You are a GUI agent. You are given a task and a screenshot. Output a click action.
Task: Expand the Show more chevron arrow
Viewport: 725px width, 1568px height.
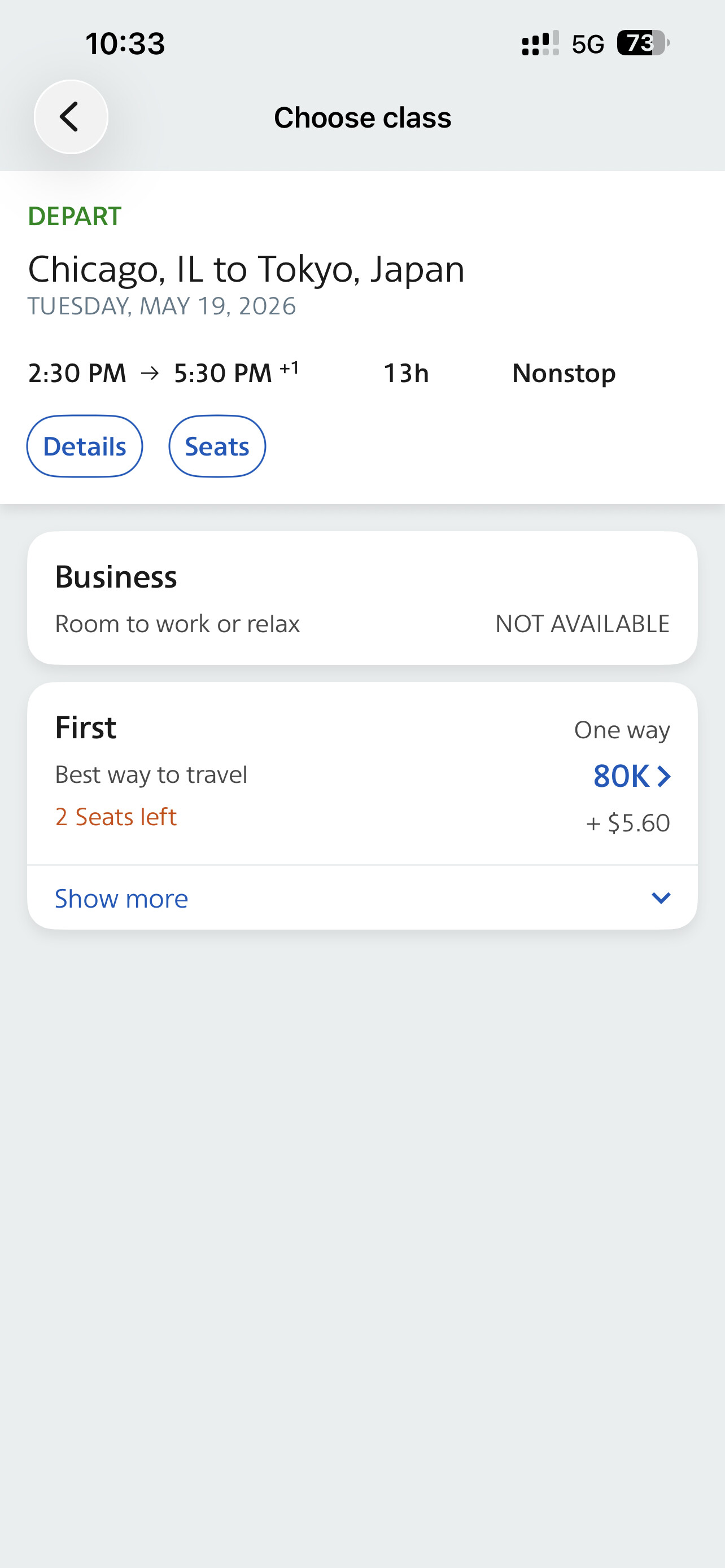[661, 898]
